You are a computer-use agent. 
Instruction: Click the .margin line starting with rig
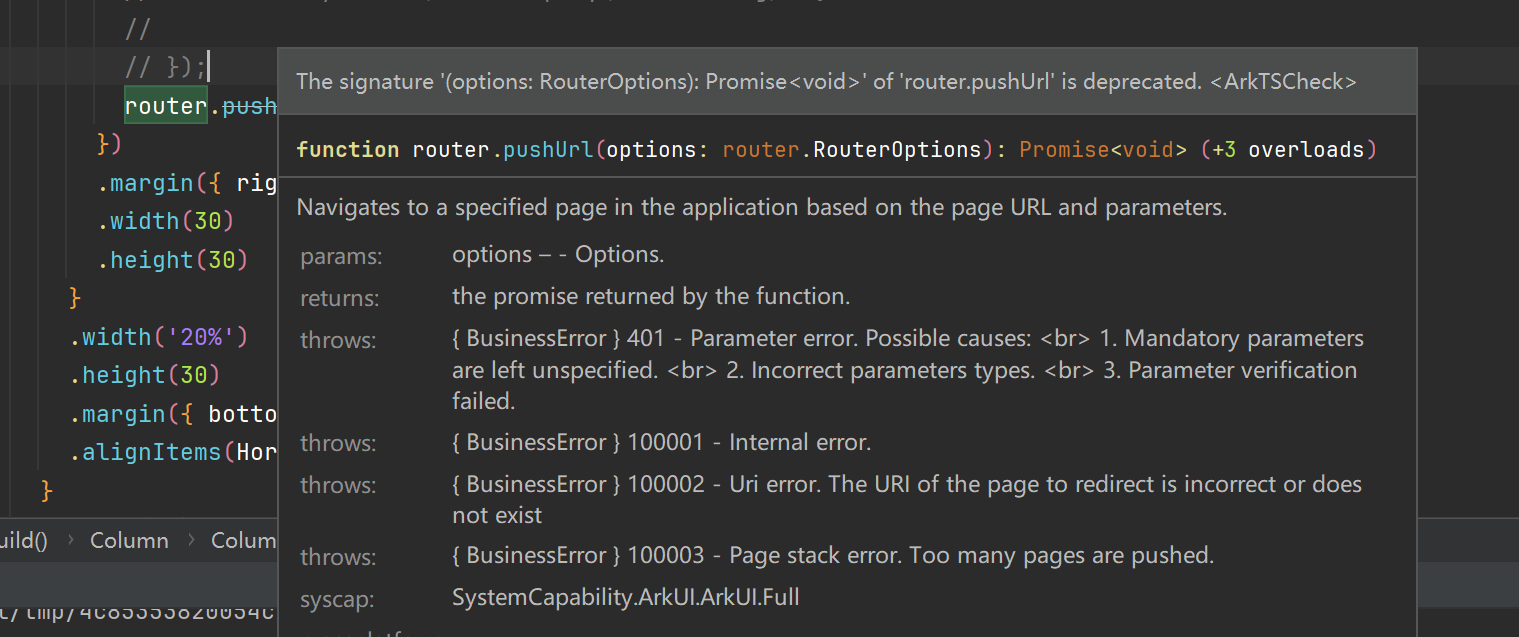185,184
